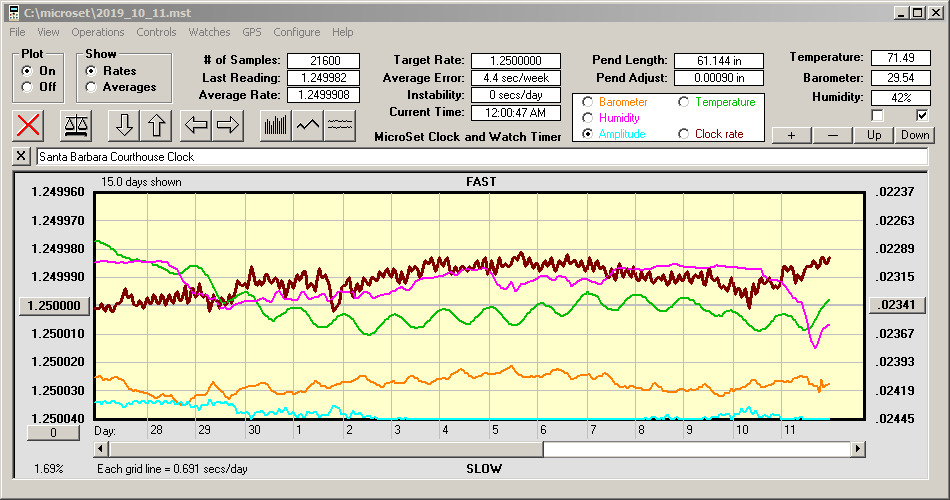This screenshot has width=950, height=500.
Task: Click the red X delete icon
Action: click(x=30, y=125)
